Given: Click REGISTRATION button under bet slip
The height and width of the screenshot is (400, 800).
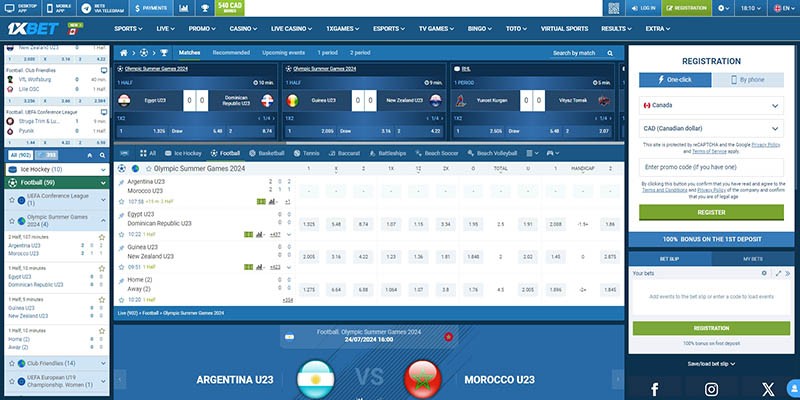Looking at the screenshot, I should coord(711,328).
